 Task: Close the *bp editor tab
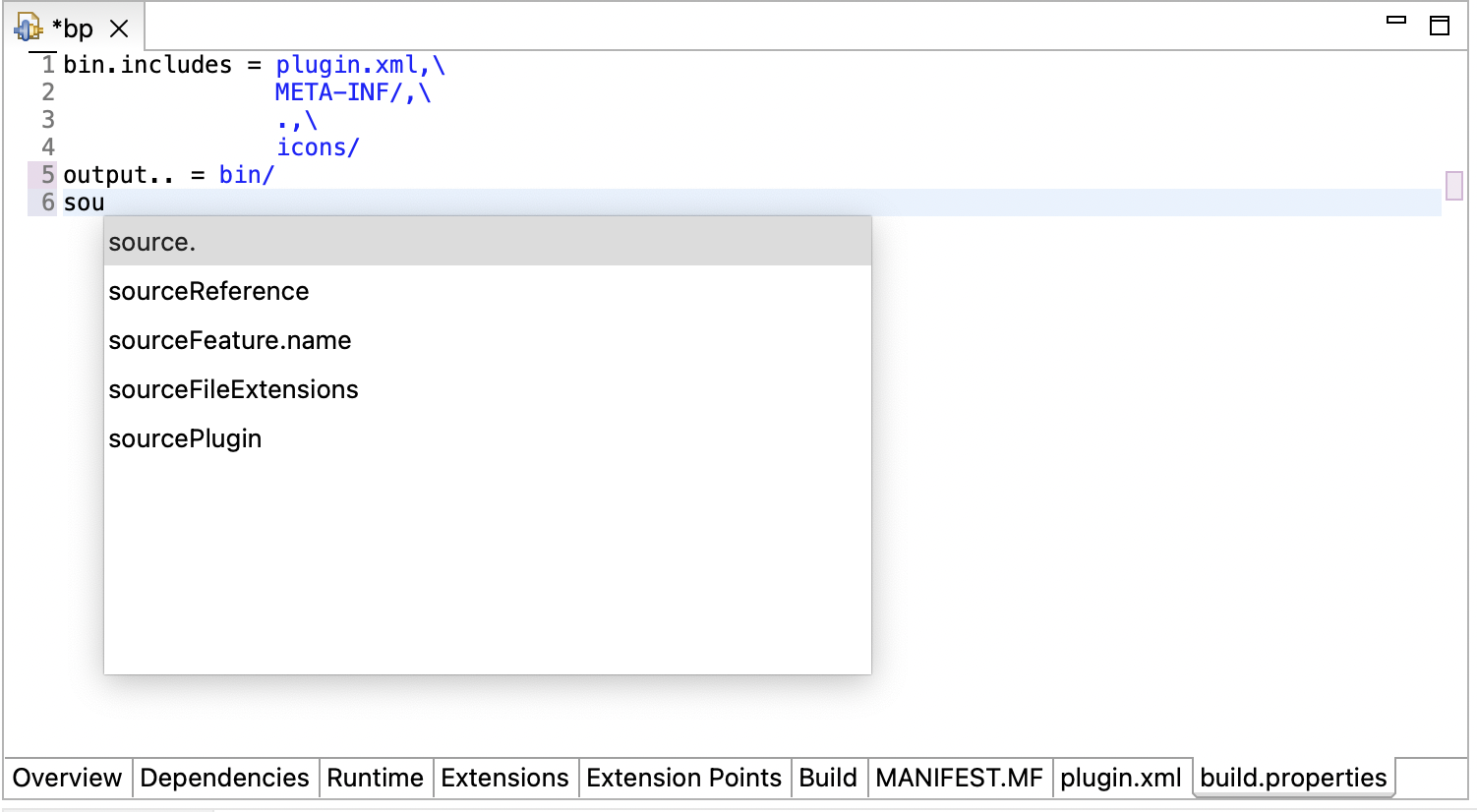coord(119,29)
